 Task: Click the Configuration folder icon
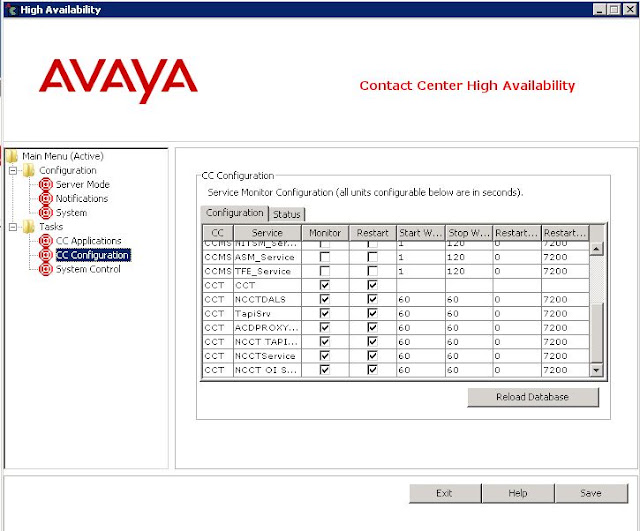click(x=29, y=170)
